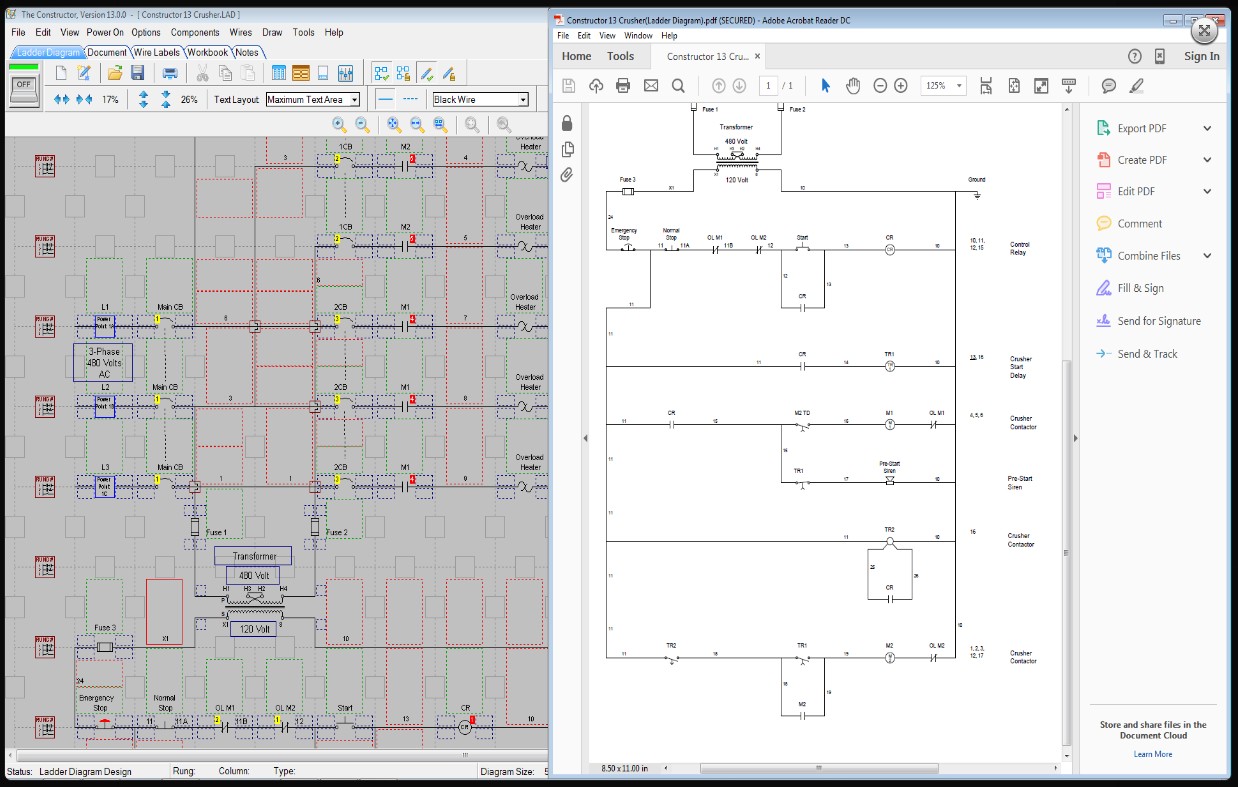The image size is (1238, 787).
Task: Expand the Combine Files tool
Action: 1207,256
